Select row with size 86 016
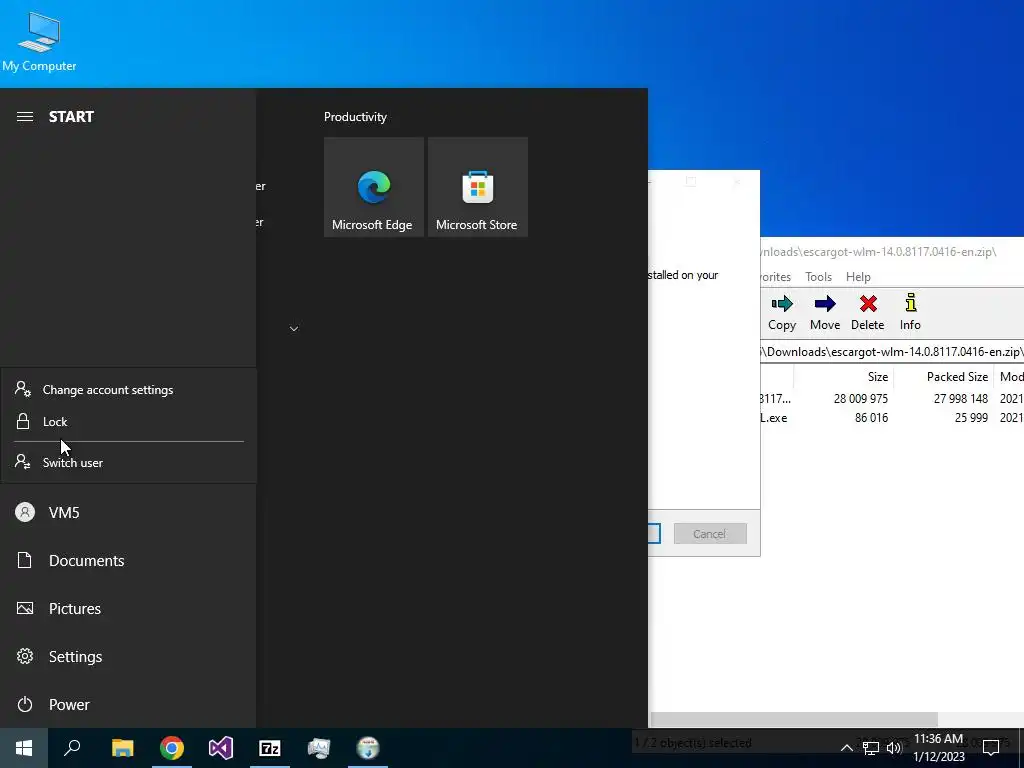 (892, 418)
